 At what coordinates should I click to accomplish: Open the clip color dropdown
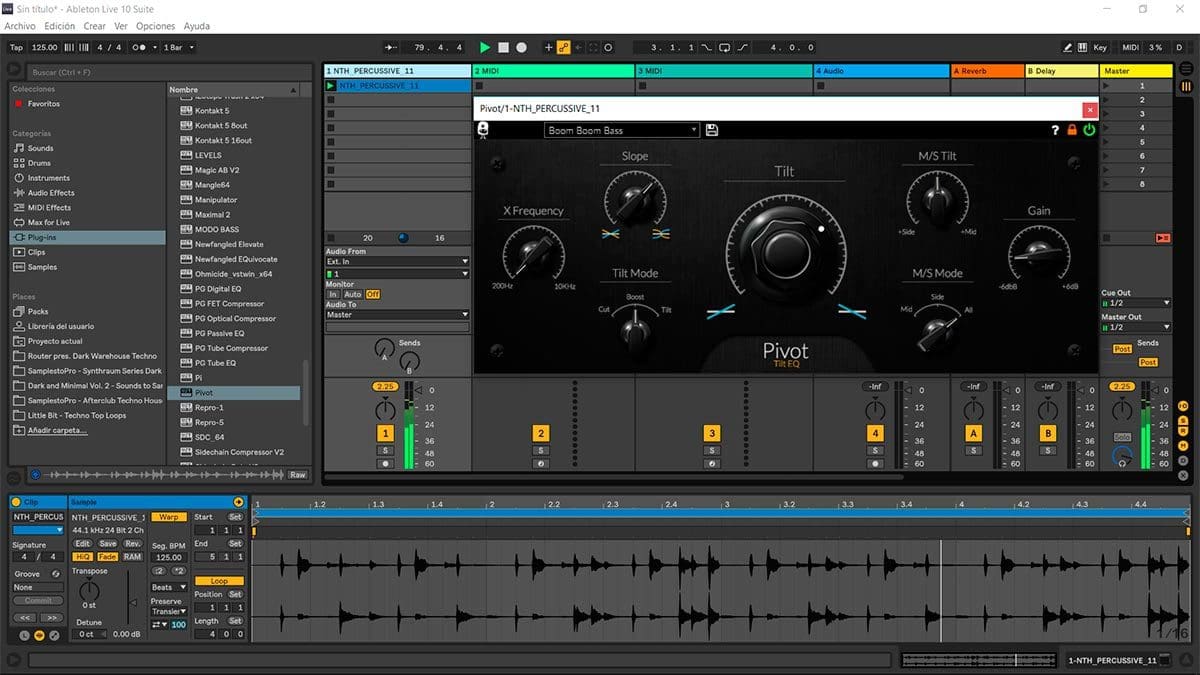click(38, 530)
